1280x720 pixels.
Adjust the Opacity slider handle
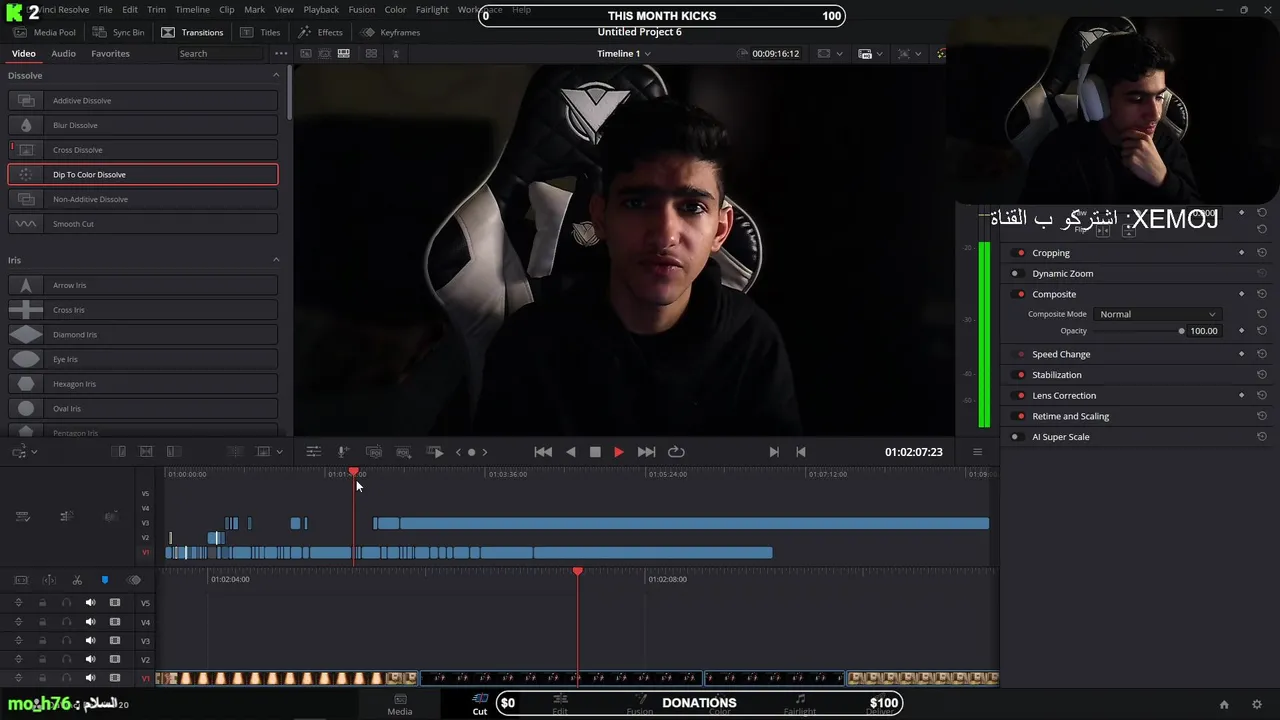click(x=1181, y=331)
